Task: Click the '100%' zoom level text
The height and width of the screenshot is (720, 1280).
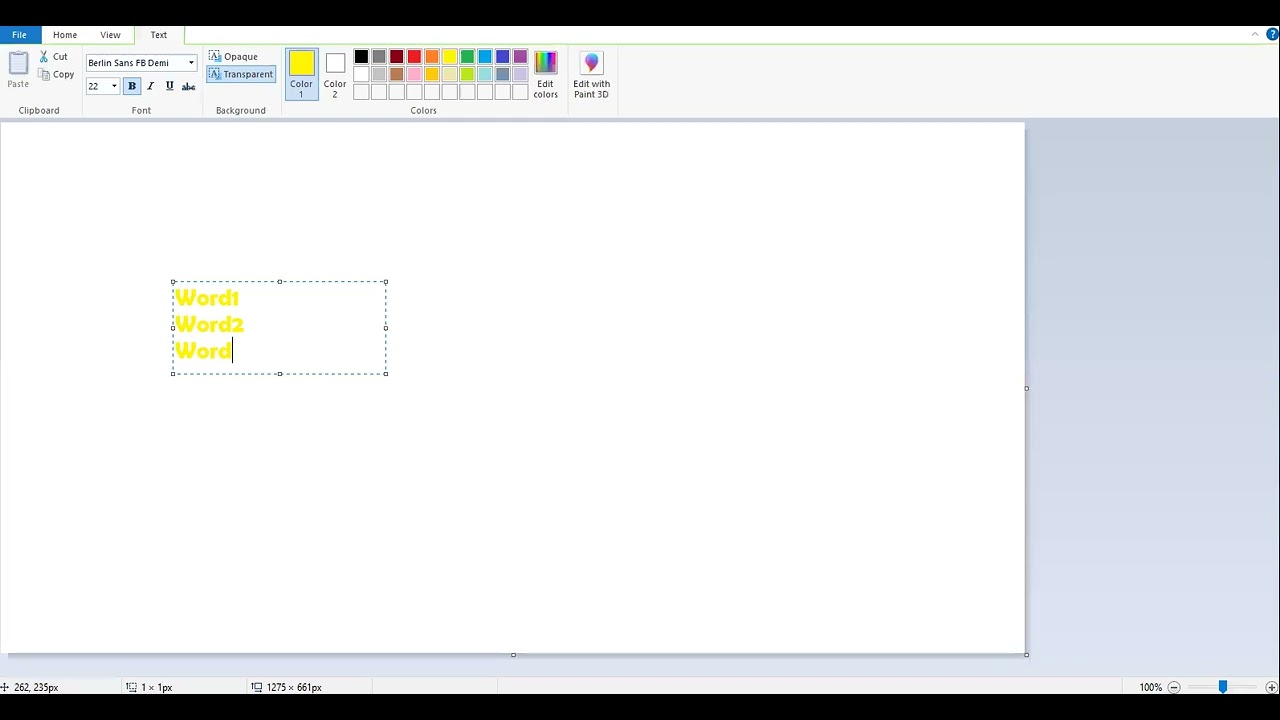Action: 1150,687
